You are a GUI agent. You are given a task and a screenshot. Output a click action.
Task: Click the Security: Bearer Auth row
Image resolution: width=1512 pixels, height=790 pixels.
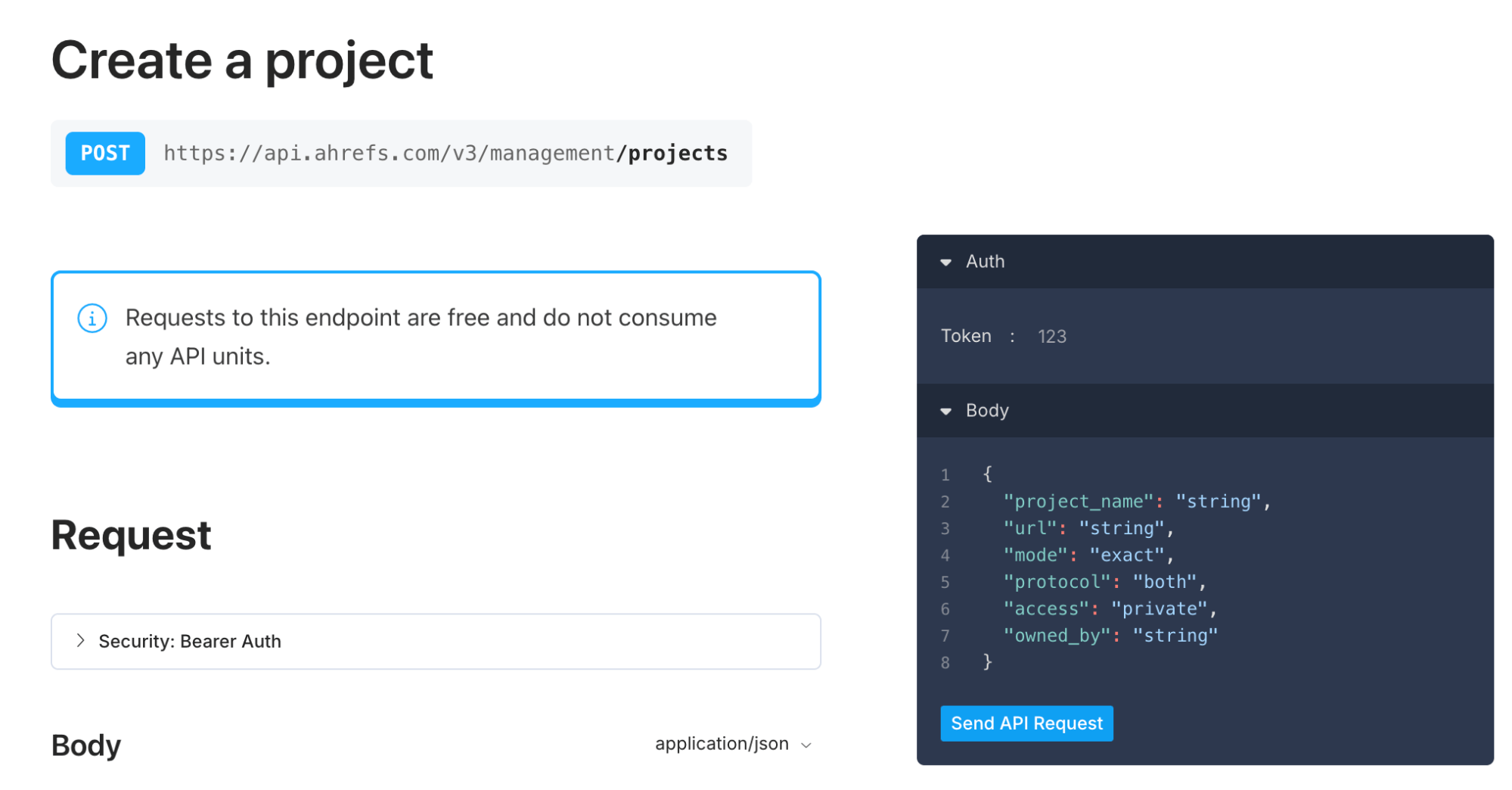click(436, 642)
